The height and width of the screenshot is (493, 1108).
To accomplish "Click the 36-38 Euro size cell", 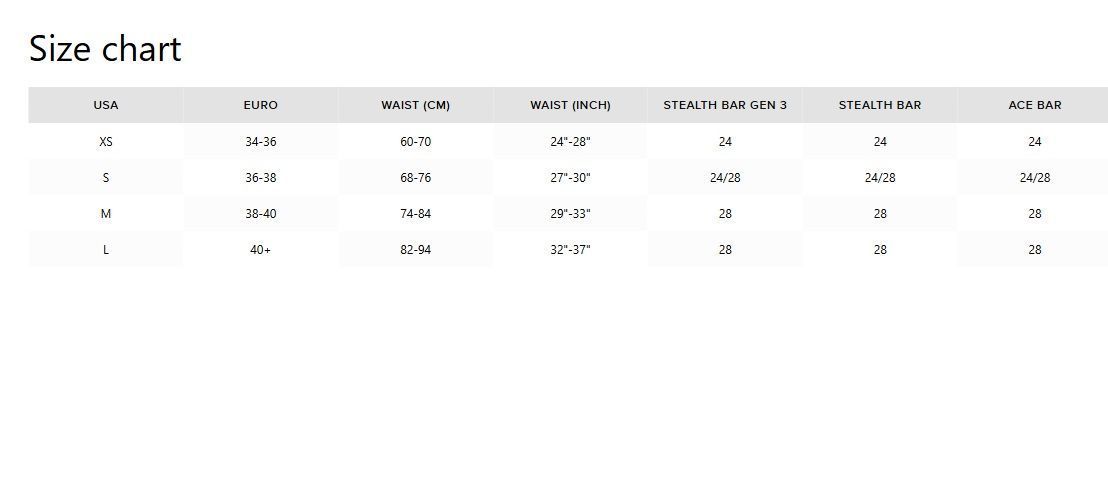I will pos(260,178).
